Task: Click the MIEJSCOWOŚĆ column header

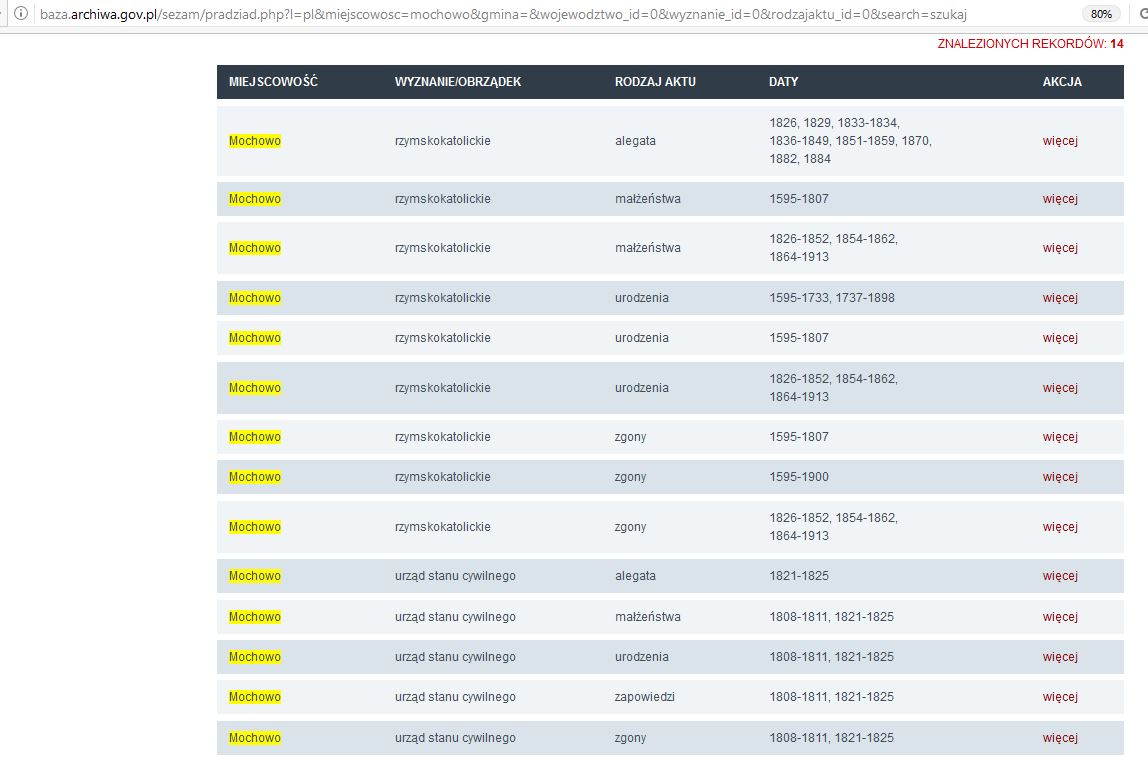Action: (273, 82)
